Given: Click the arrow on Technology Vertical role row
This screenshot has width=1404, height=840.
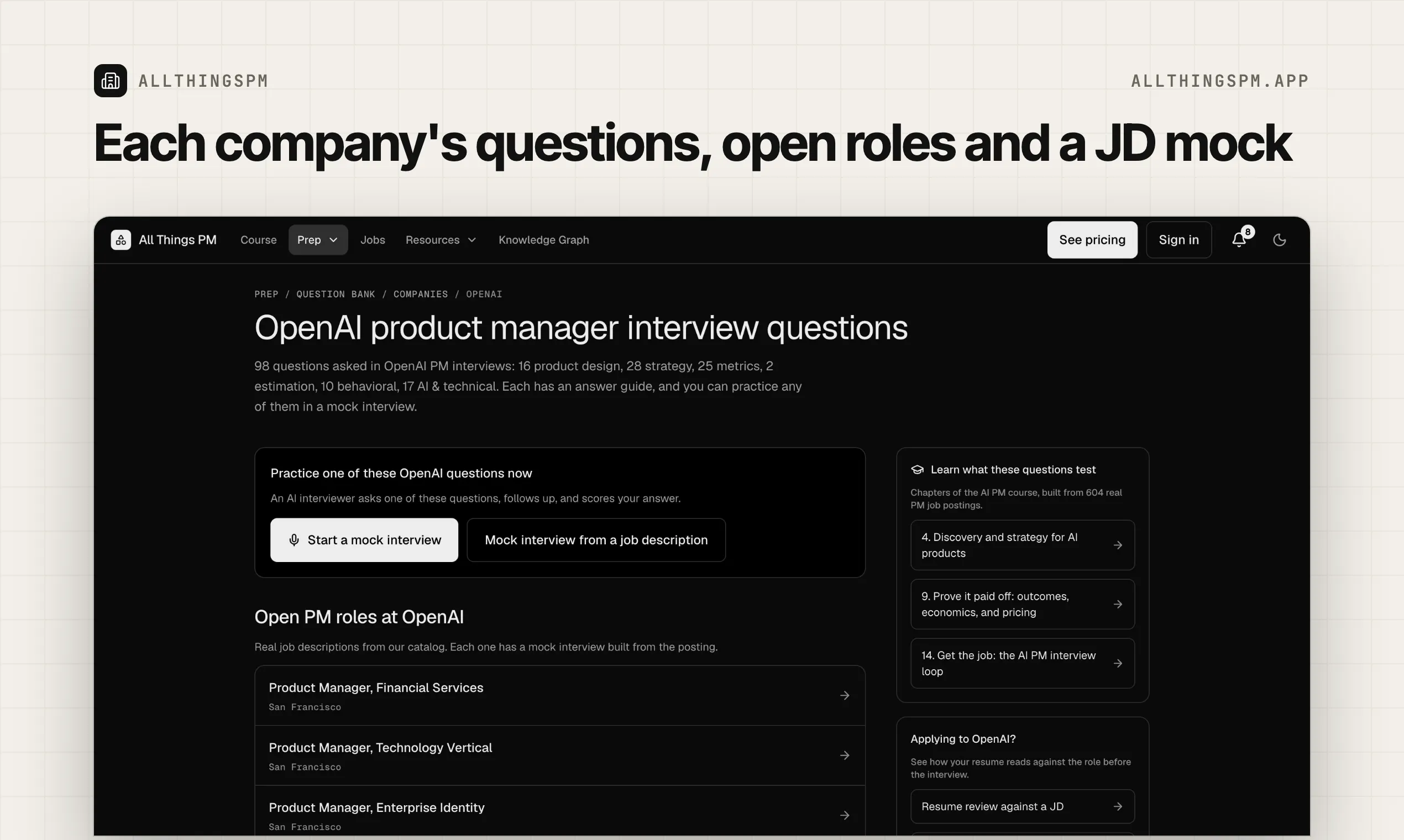Looking at the screenshot, I should [x=845, y=755].
